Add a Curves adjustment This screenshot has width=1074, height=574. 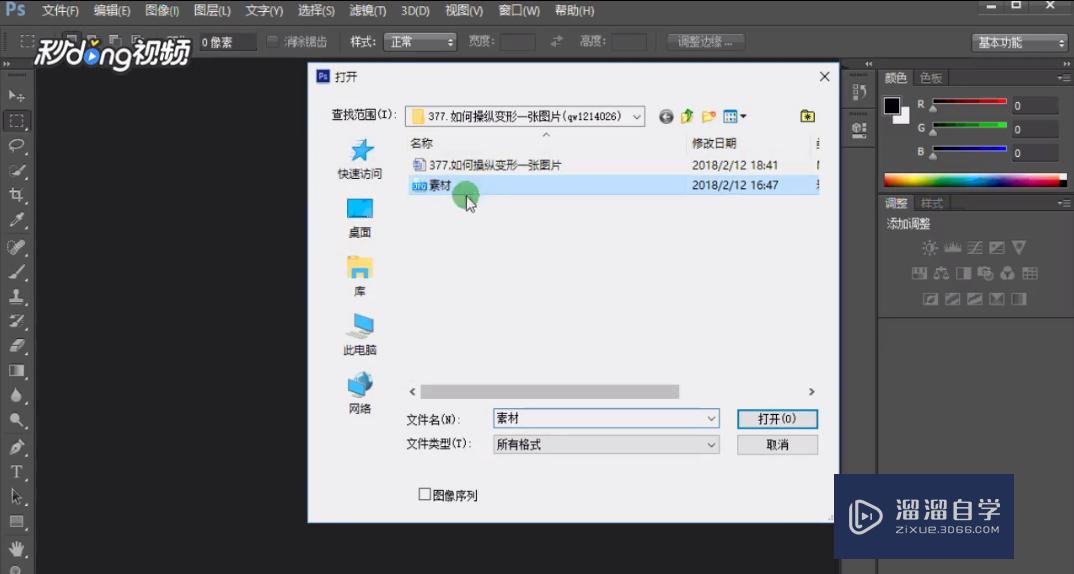[975, 248]
